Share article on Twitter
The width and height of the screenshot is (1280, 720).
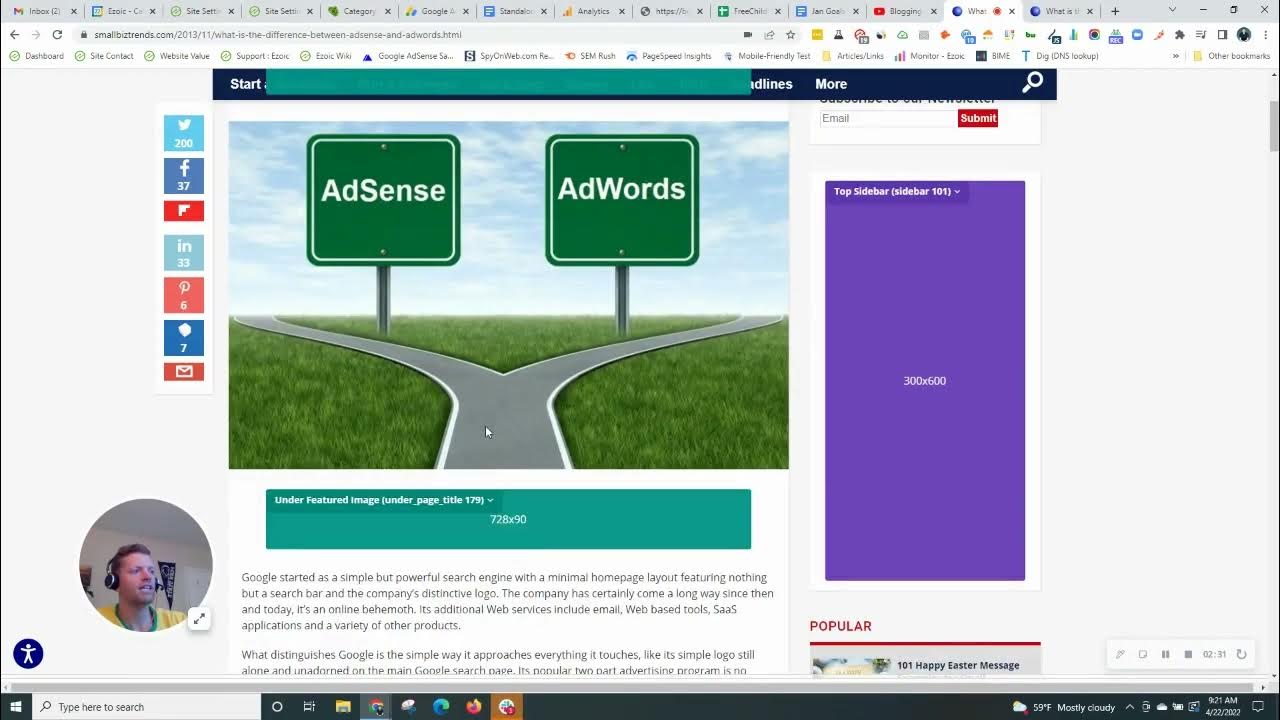pos(184,133)
